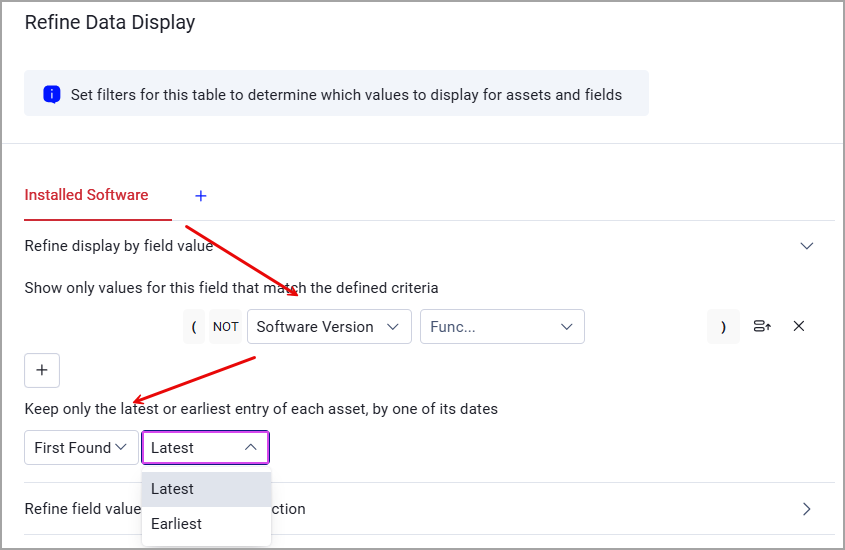The height and width of the screenshot is (550, 845).
Task: Collapse the Refine display by field value section
Action: click(806, 246)
